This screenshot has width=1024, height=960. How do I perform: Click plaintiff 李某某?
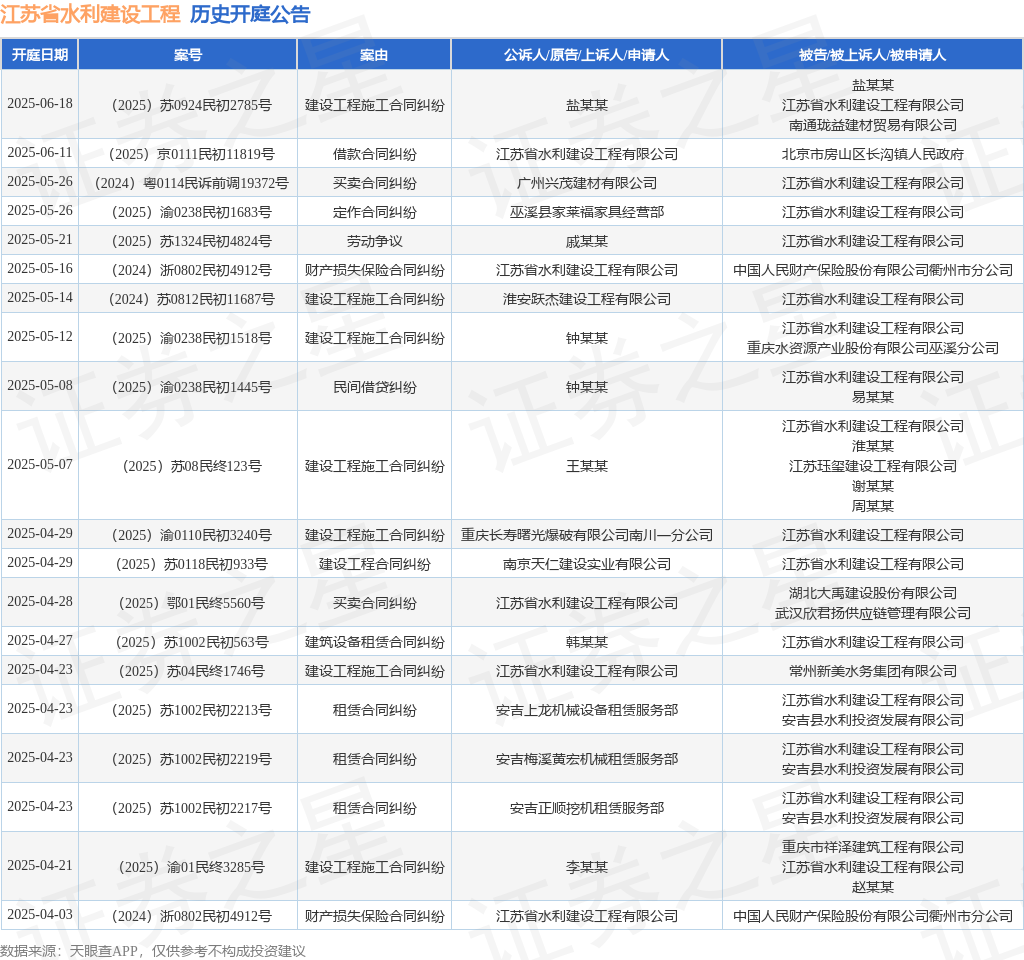click(x=586, y=867)
